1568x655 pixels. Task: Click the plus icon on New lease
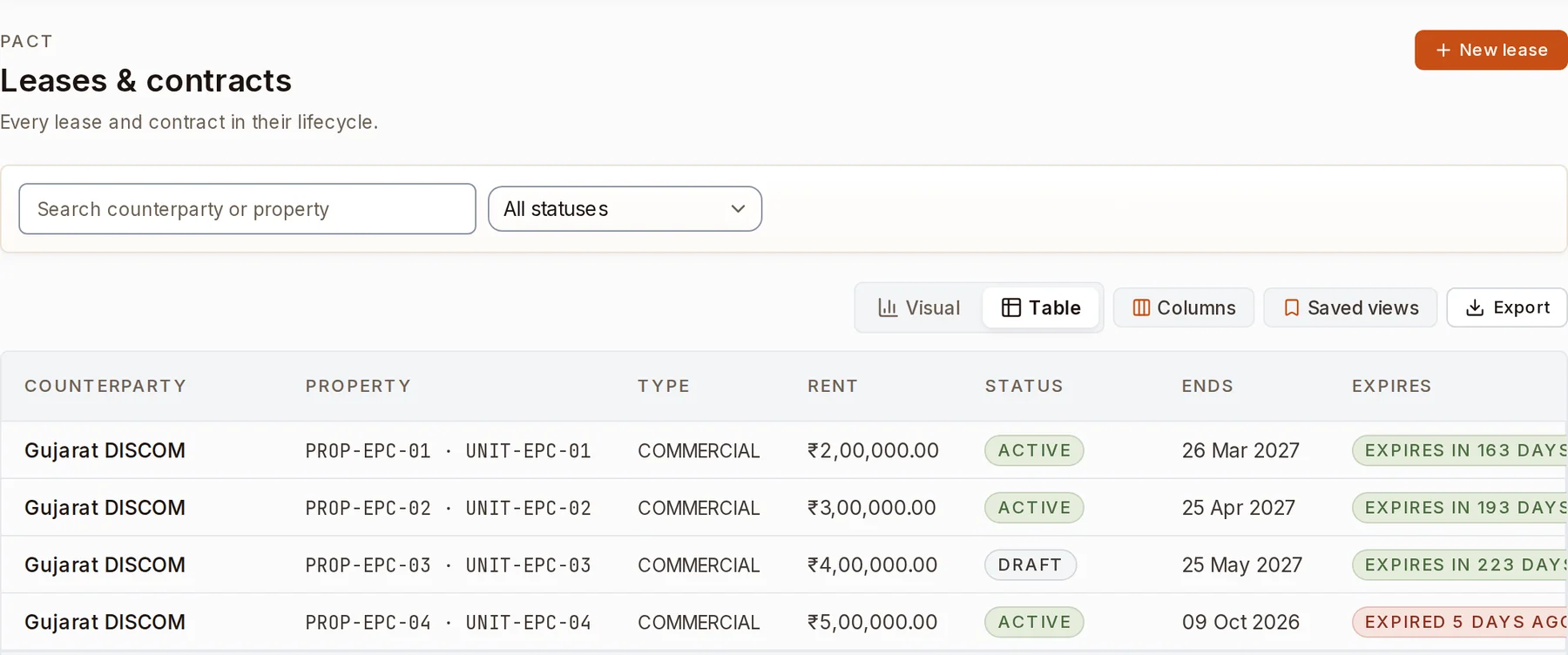(1443, 51)
